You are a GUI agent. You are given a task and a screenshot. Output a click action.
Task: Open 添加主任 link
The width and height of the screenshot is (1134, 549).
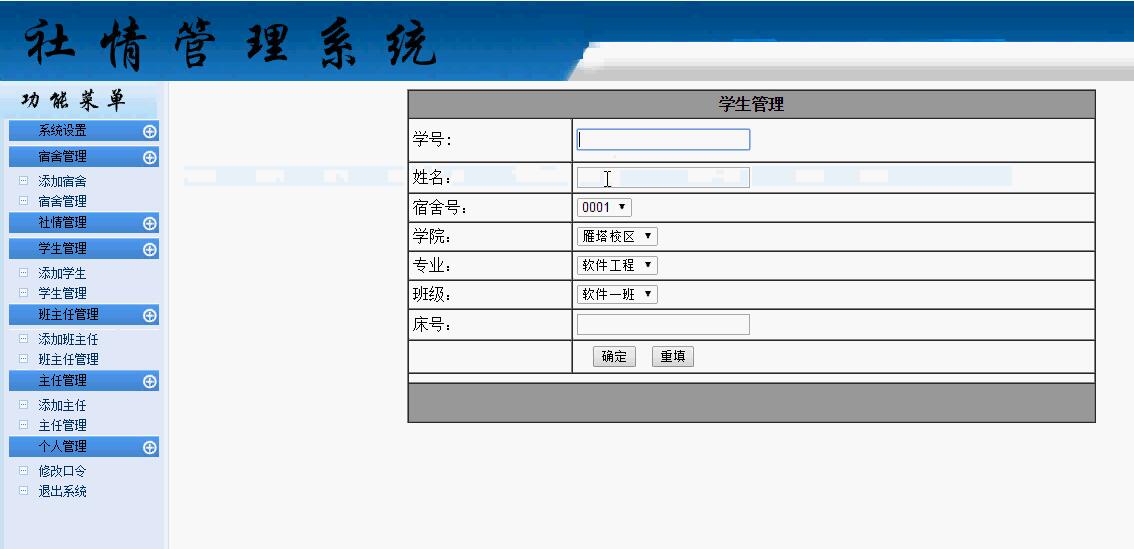(x=62, y=406)
